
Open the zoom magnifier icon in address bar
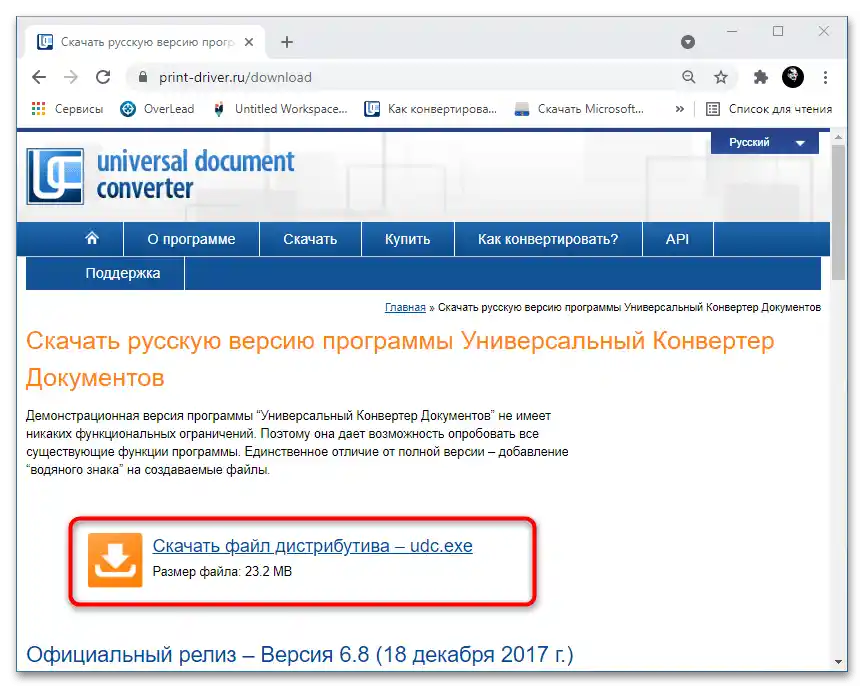click(x=689, y=77)
